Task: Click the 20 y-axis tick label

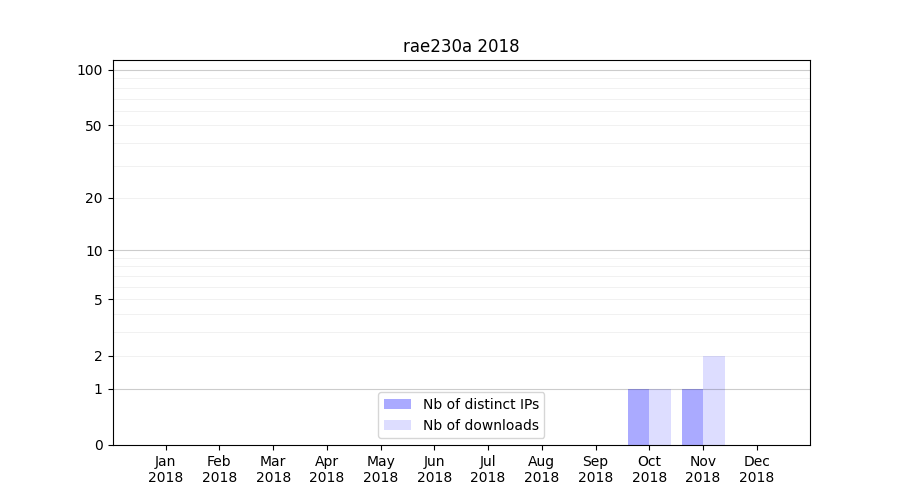Action: tap(93, 198)
